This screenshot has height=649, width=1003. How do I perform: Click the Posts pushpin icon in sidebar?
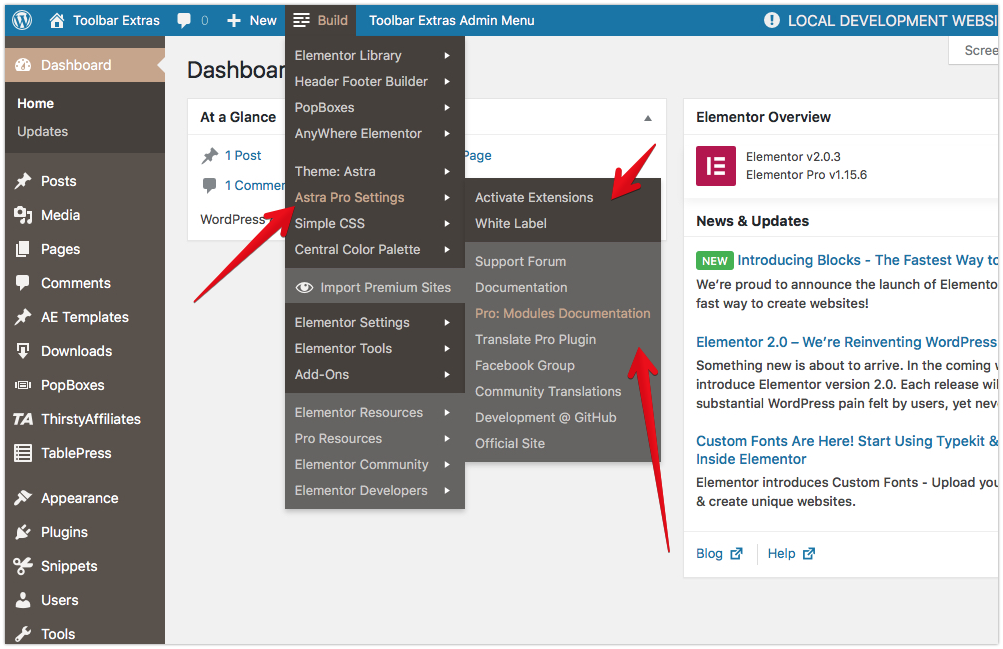coord(23,181)
